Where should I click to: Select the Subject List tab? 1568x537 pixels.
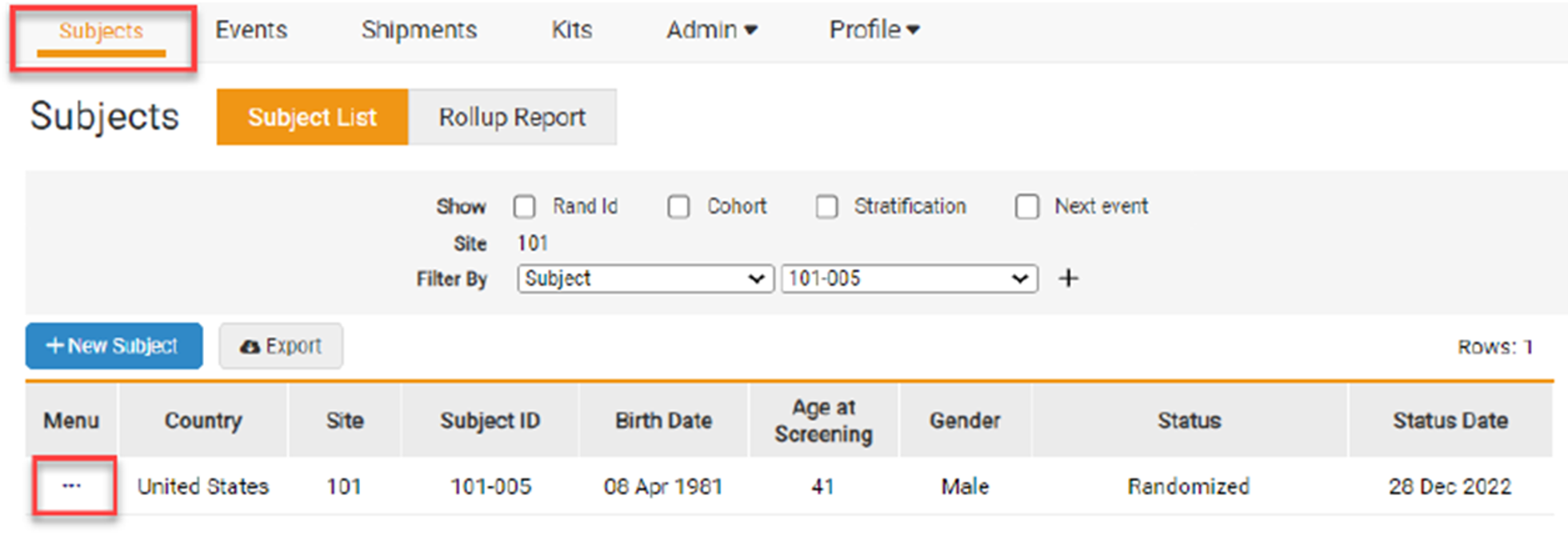click(312, 117)
